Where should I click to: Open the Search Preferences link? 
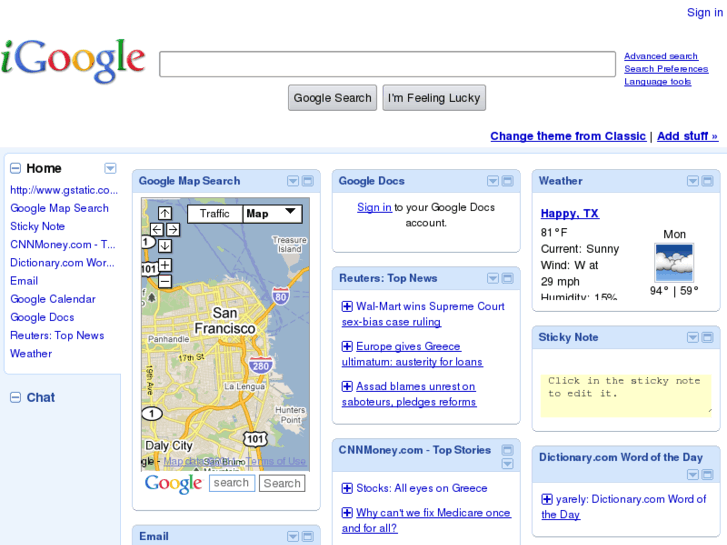(666, 69)
